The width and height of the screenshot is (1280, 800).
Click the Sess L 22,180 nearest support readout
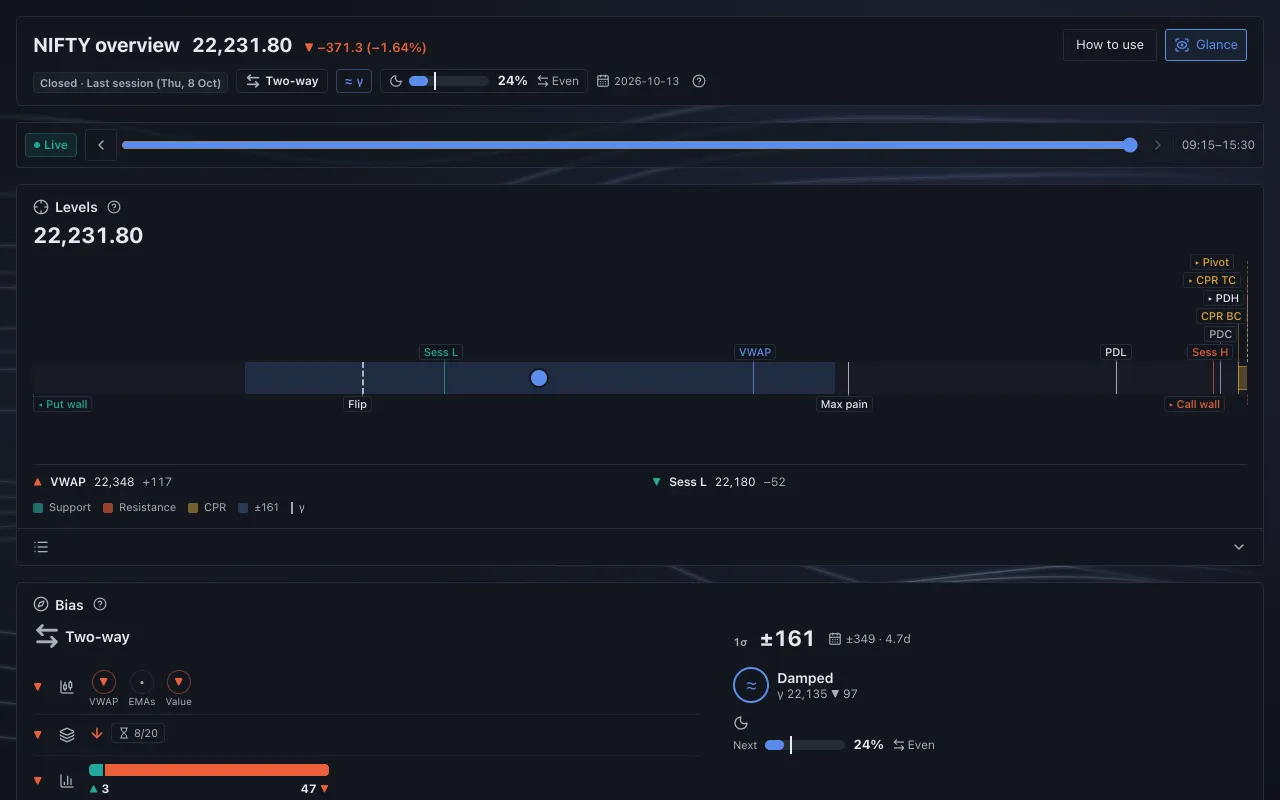click(719, 482)
